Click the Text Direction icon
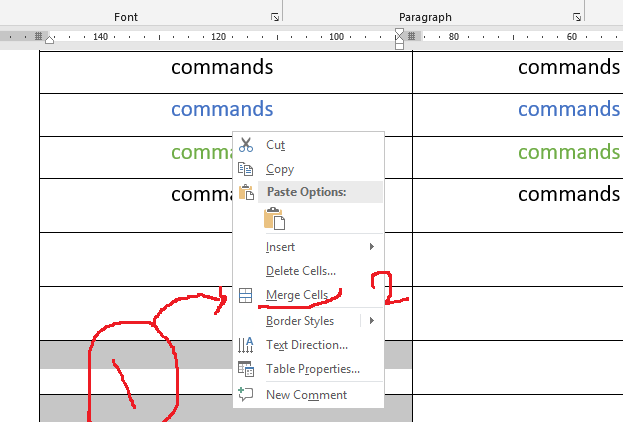Viewport: 623px width, 422px height. click(x=246, y=345)
